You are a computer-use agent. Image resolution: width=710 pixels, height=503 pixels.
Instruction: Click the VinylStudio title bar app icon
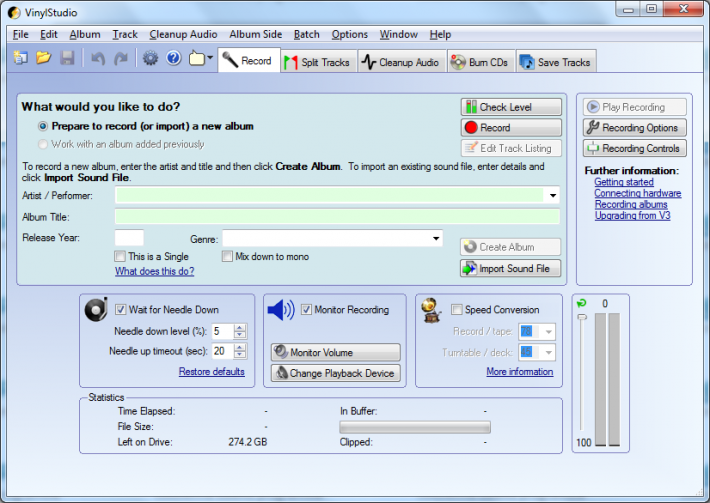[x=14, y=13]
